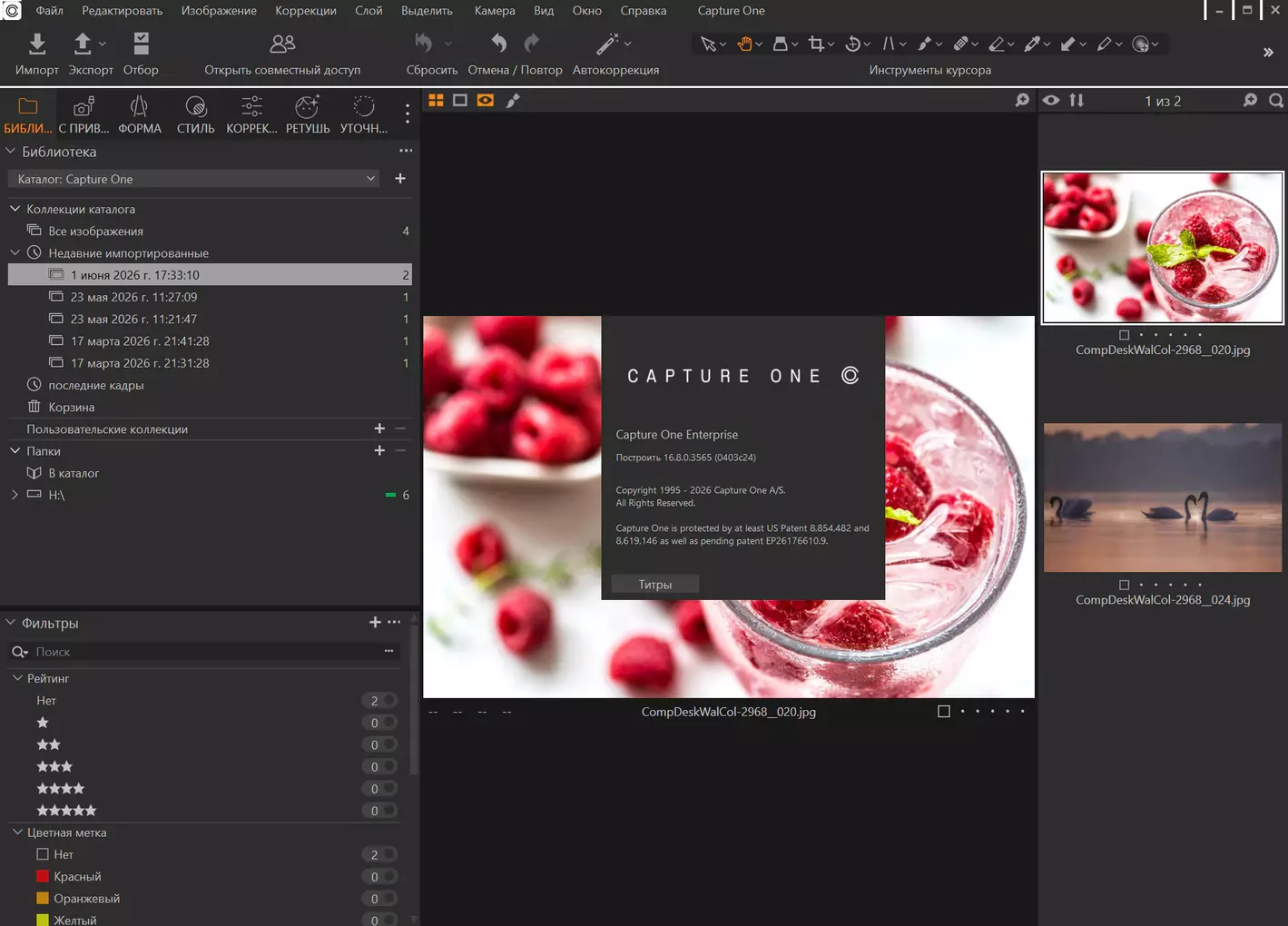Expand the H:\ drive folder

tap(15, 495)
